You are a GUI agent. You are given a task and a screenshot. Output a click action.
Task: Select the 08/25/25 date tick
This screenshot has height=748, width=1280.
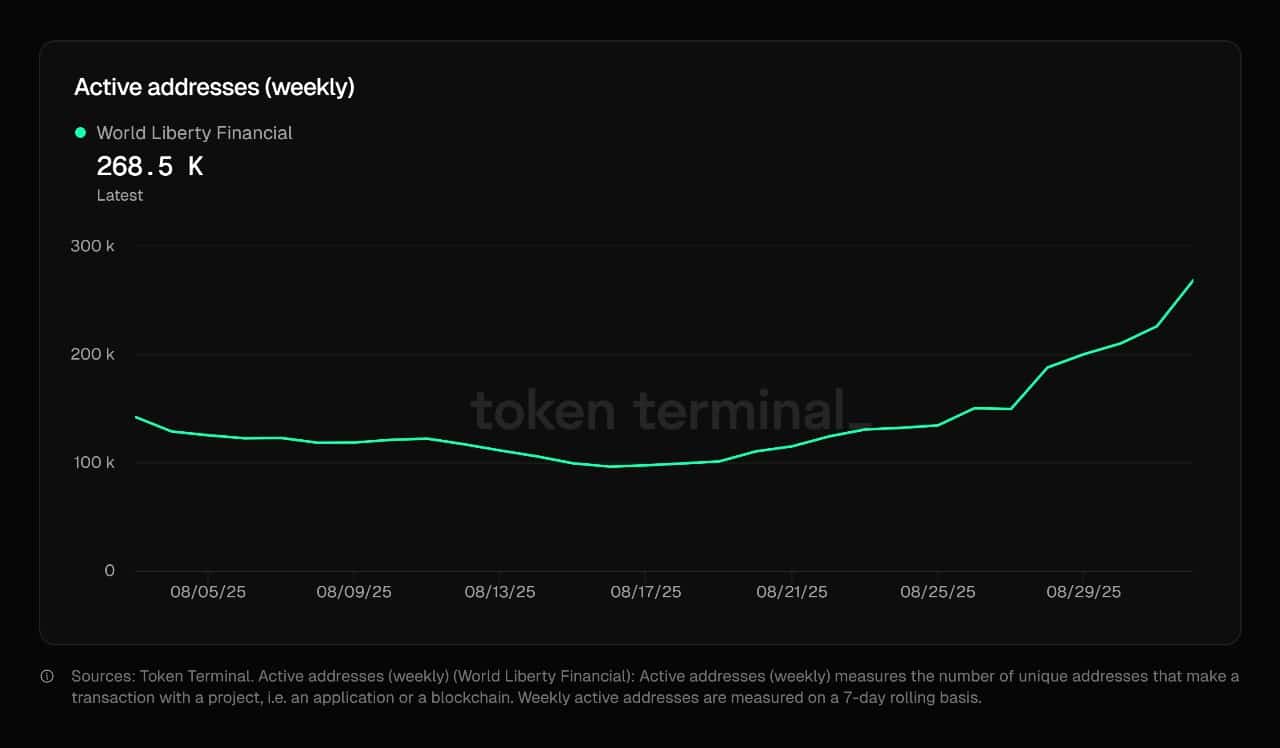(938, 592)
